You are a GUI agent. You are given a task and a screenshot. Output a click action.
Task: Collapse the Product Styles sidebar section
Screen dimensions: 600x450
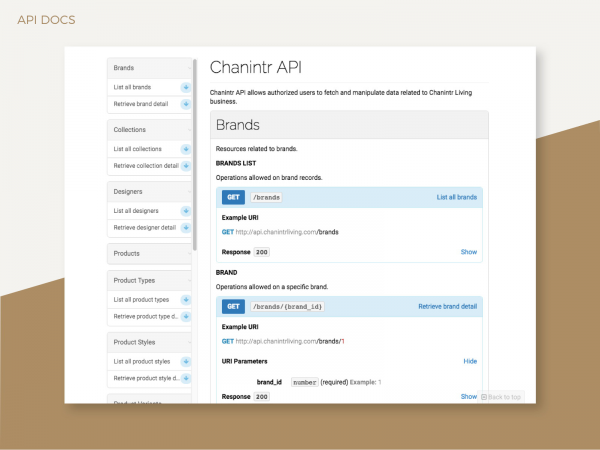(149, 342)
